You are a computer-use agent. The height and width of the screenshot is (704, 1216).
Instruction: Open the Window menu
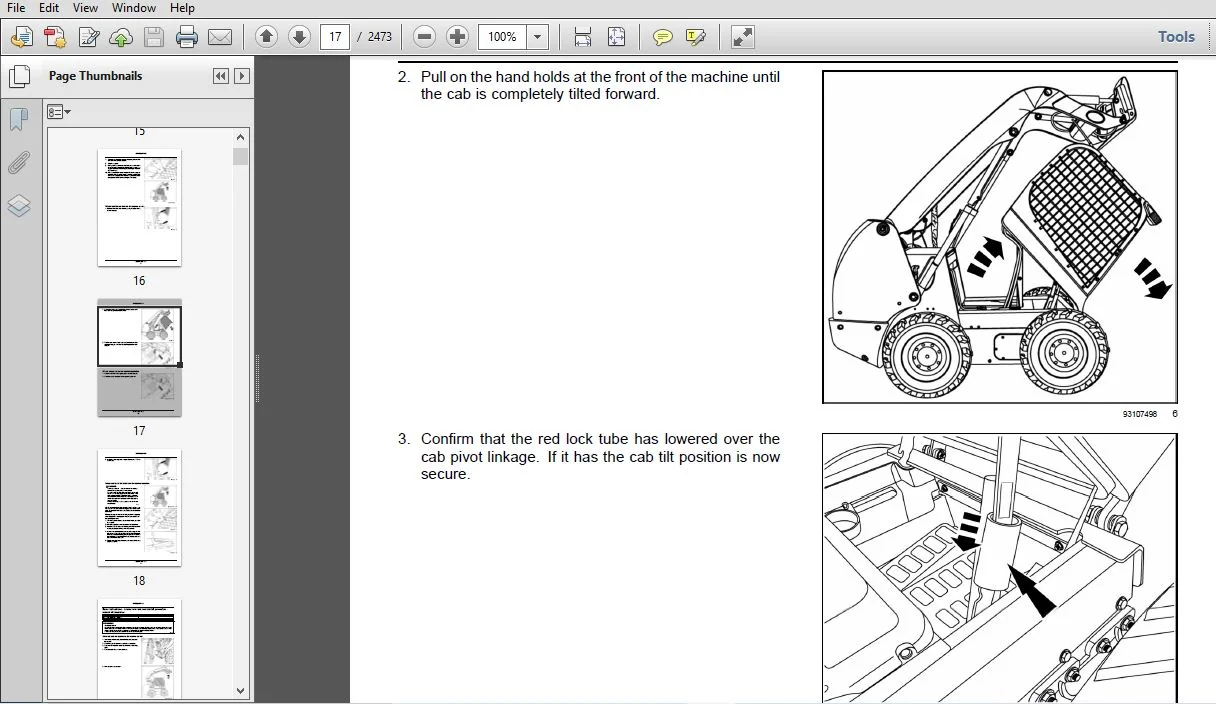(133, 8)
